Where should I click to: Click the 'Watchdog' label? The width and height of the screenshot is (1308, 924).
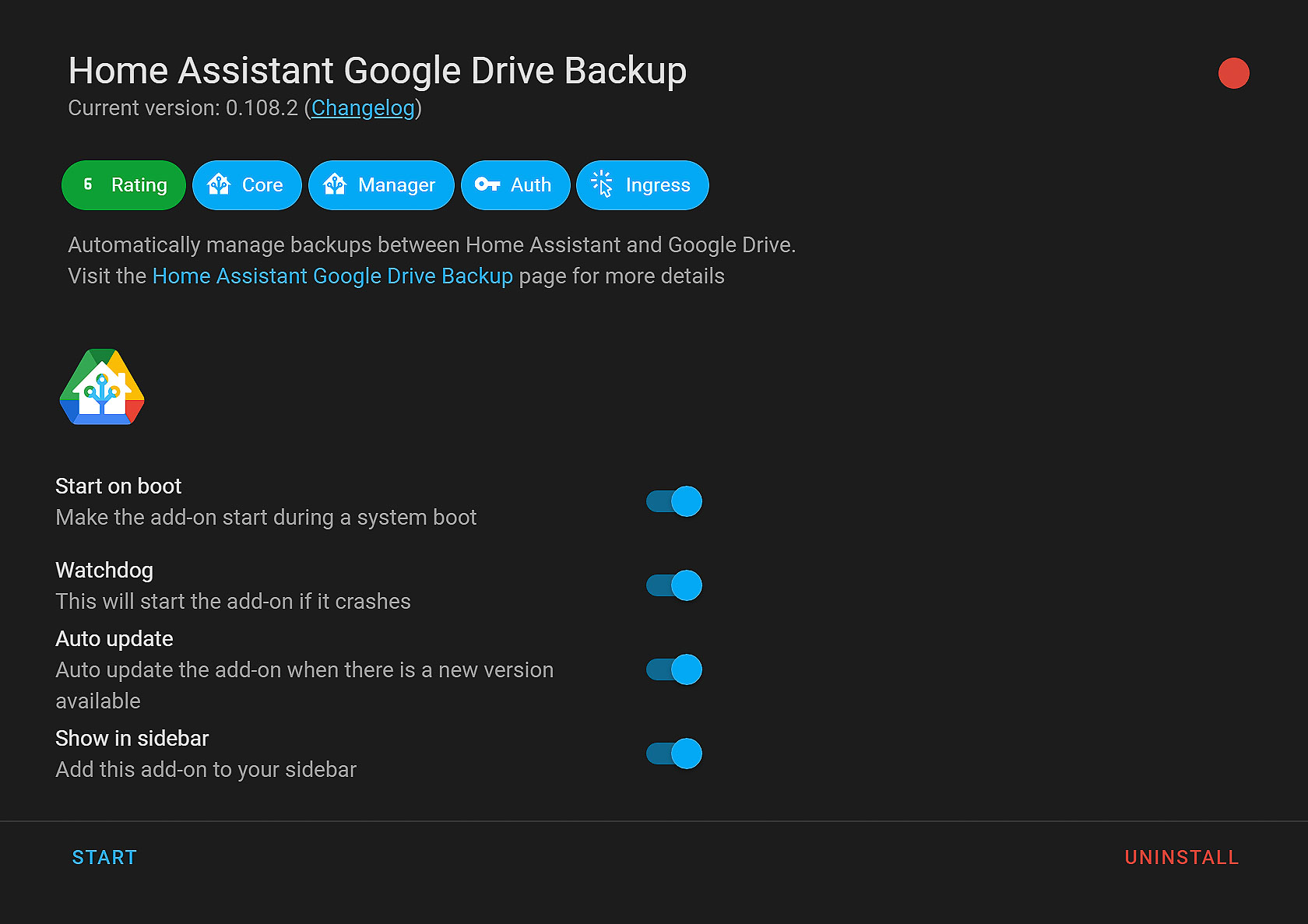pyautogui.click(x=104, y=571)
